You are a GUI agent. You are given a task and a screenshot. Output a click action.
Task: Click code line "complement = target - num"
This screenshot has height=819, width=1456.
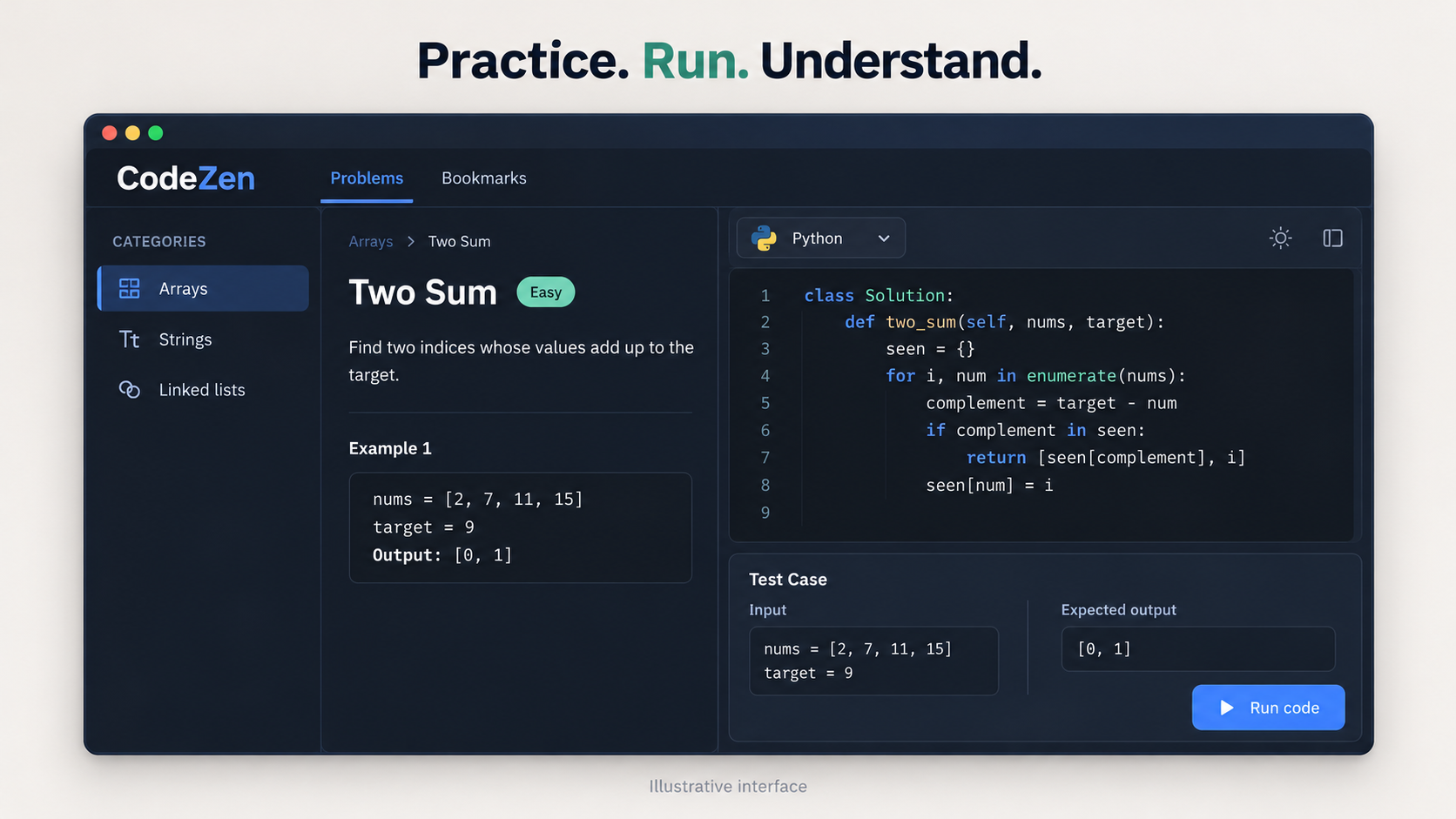point(1051,403)
